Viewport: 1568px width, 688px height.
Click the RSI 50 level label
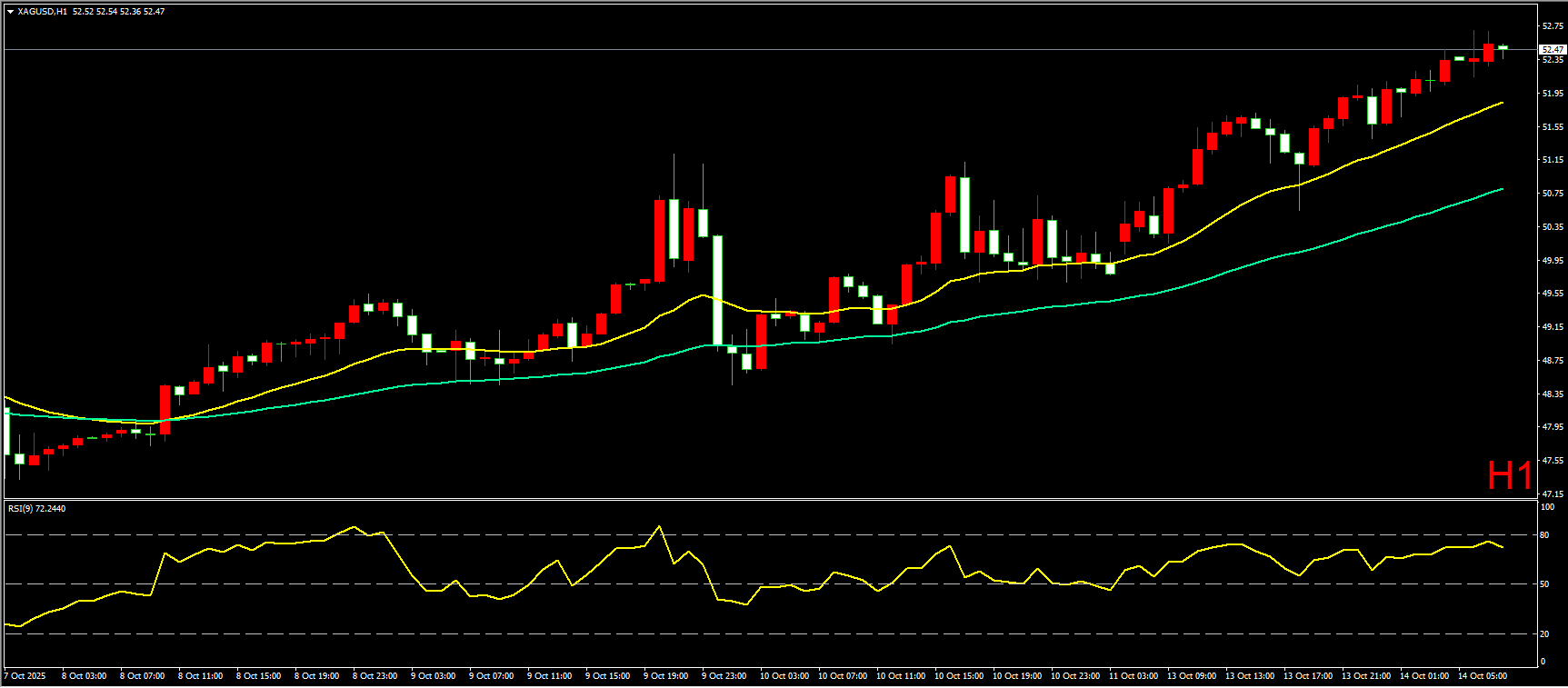click(1544, 584)
